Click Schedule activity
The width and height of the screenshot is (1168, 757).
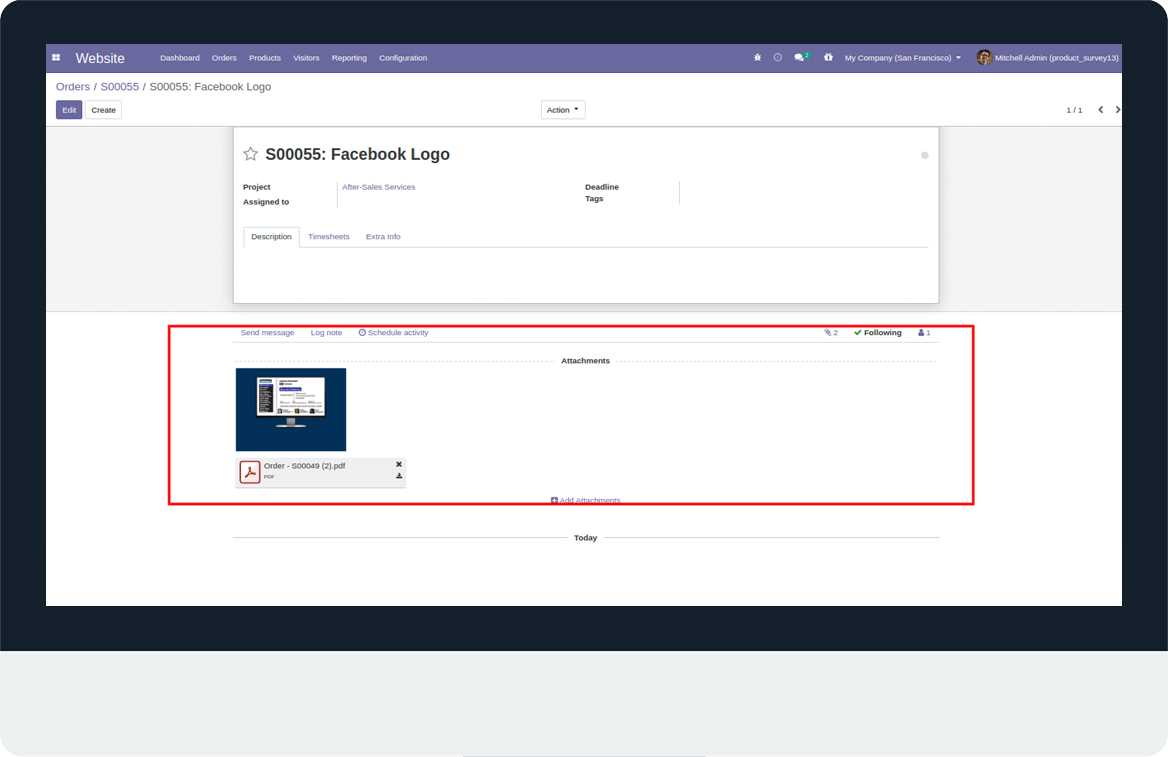click(393, 333)
